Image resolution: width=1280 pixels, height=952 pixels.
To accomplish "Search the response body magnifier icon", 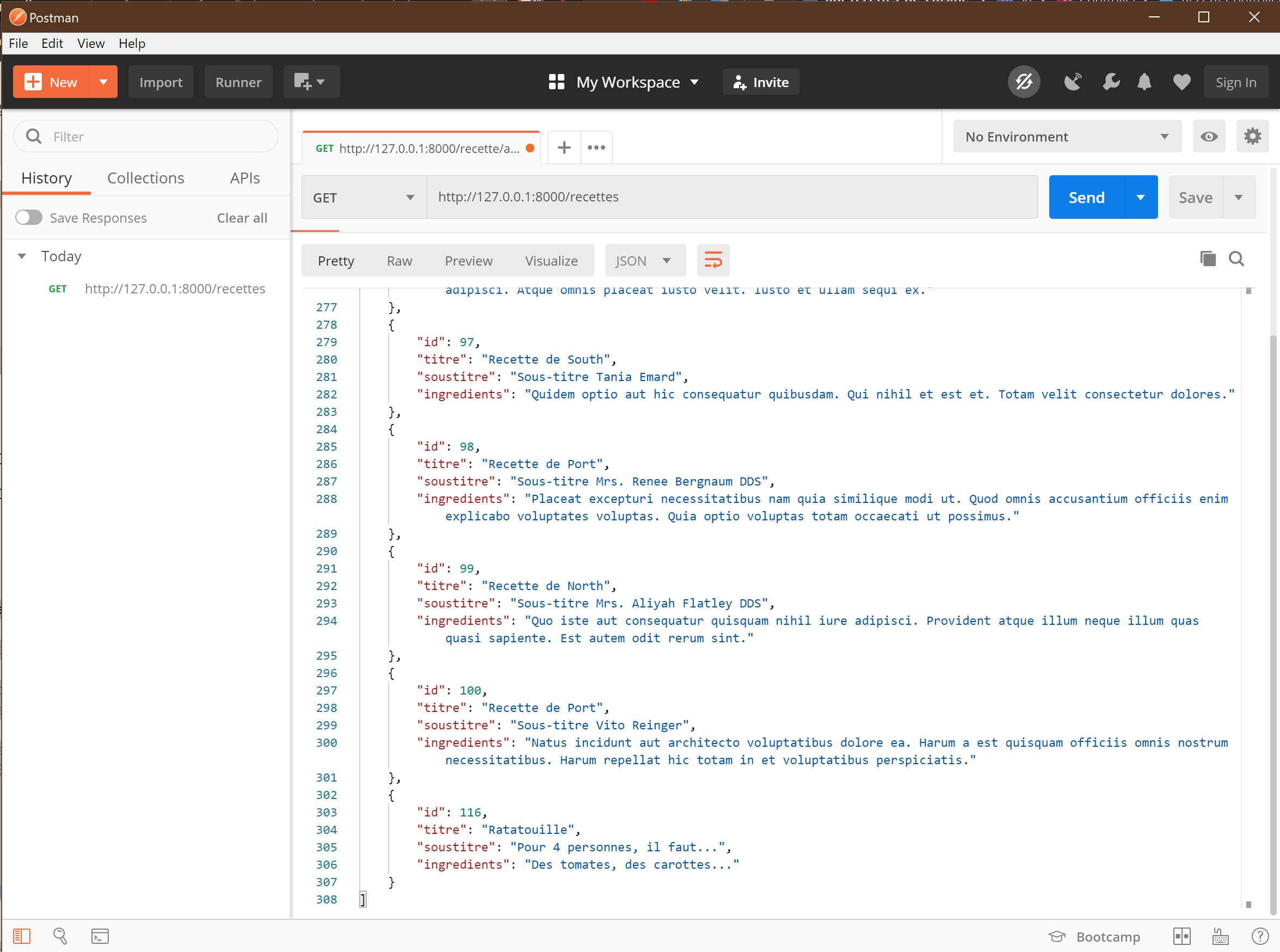I will pos(1236,259).
